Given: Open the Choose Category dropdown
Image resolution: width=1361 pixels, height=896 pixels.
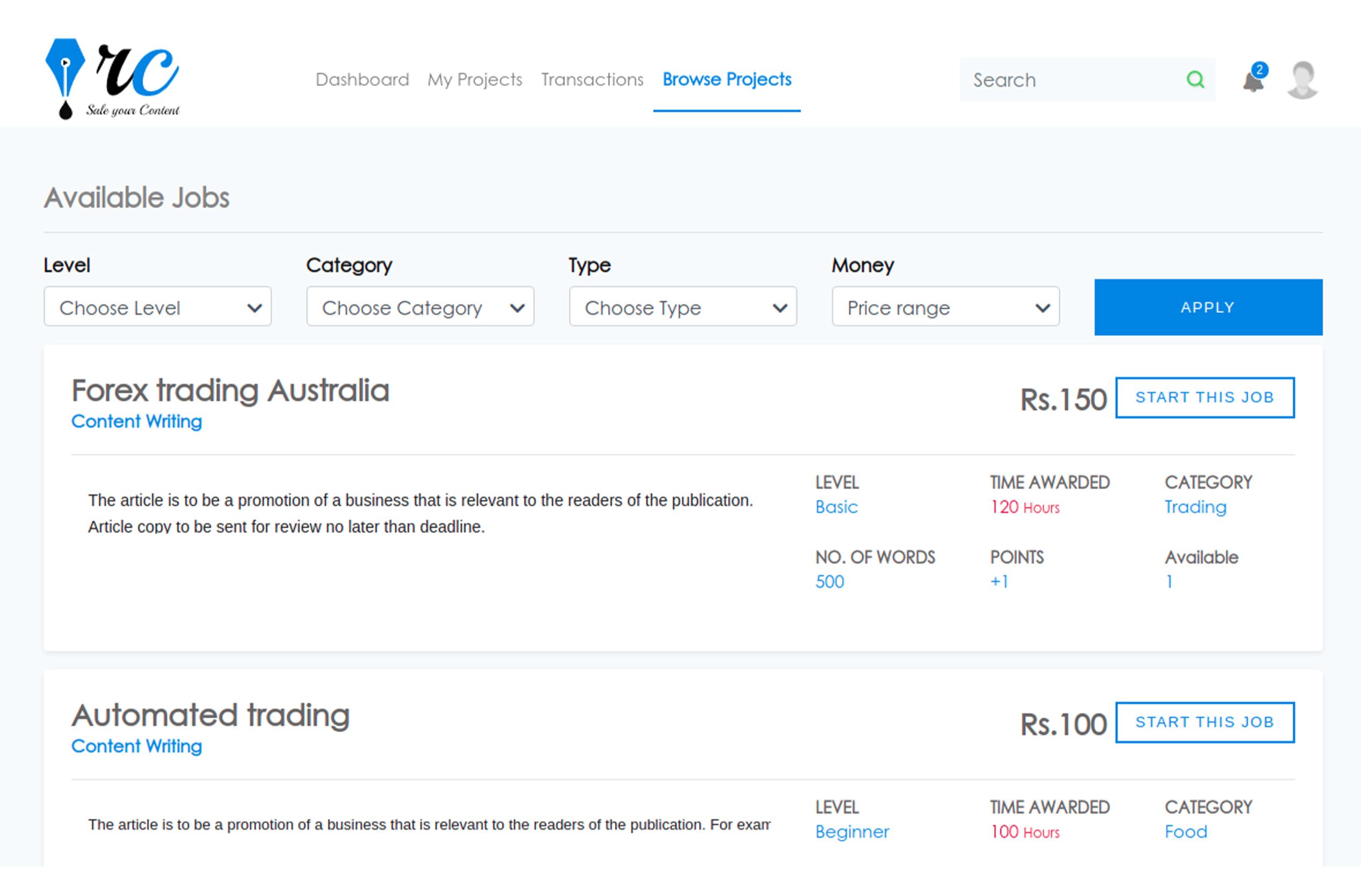Looking at the screenshot, I should (419, 307).
